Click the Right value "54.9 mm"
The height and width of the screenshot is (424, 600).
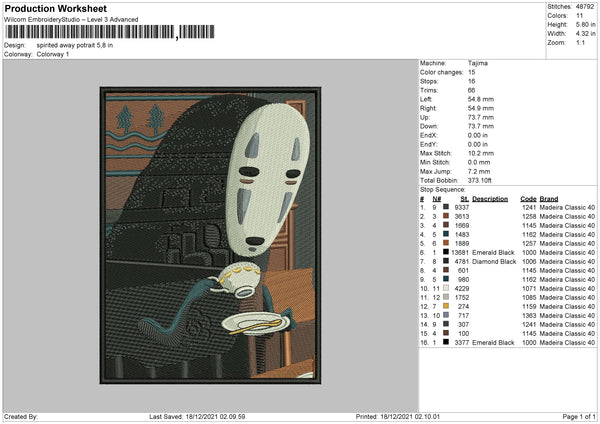pos(481,108)
